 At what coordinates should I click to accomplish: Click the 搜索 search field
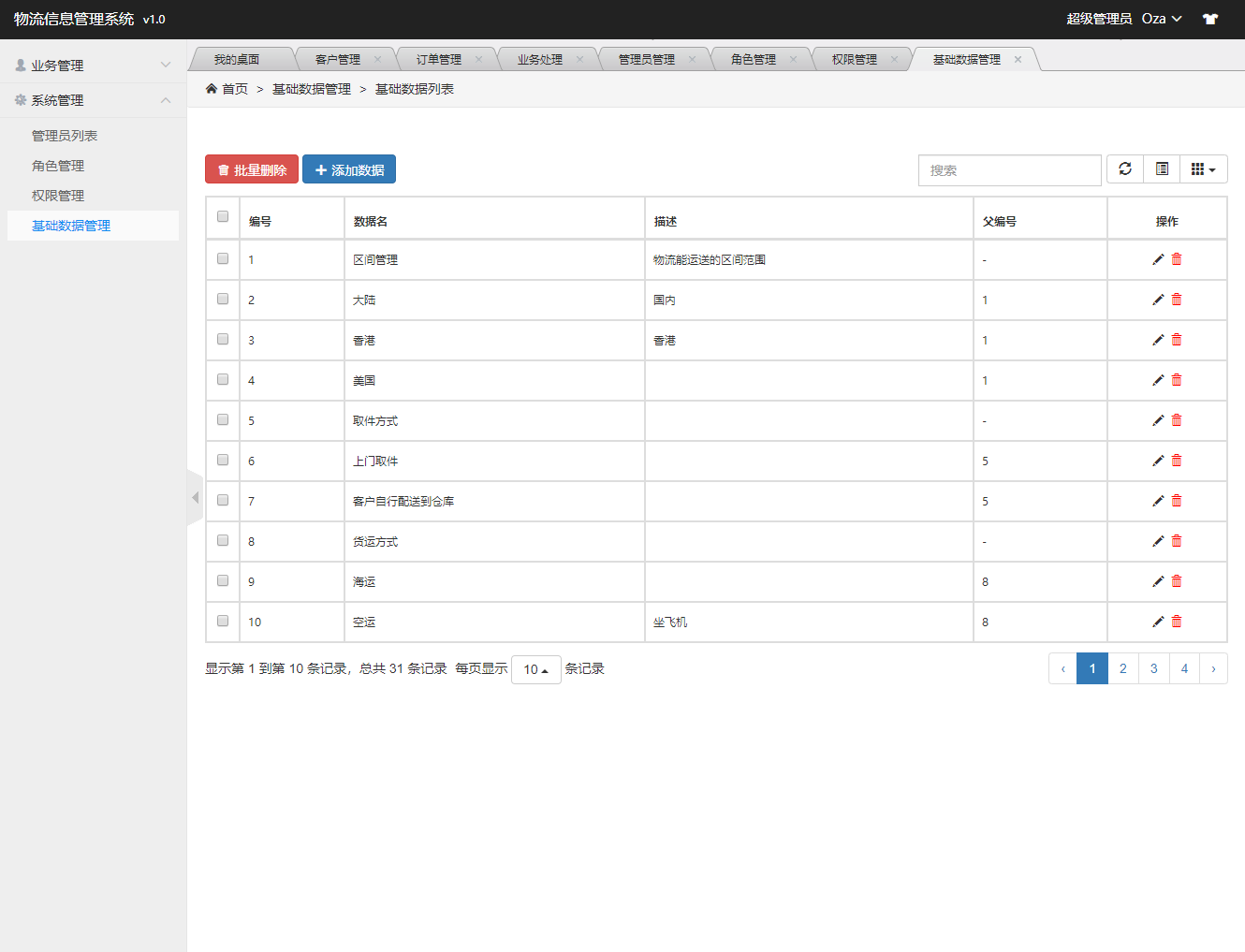(1009, 170)
